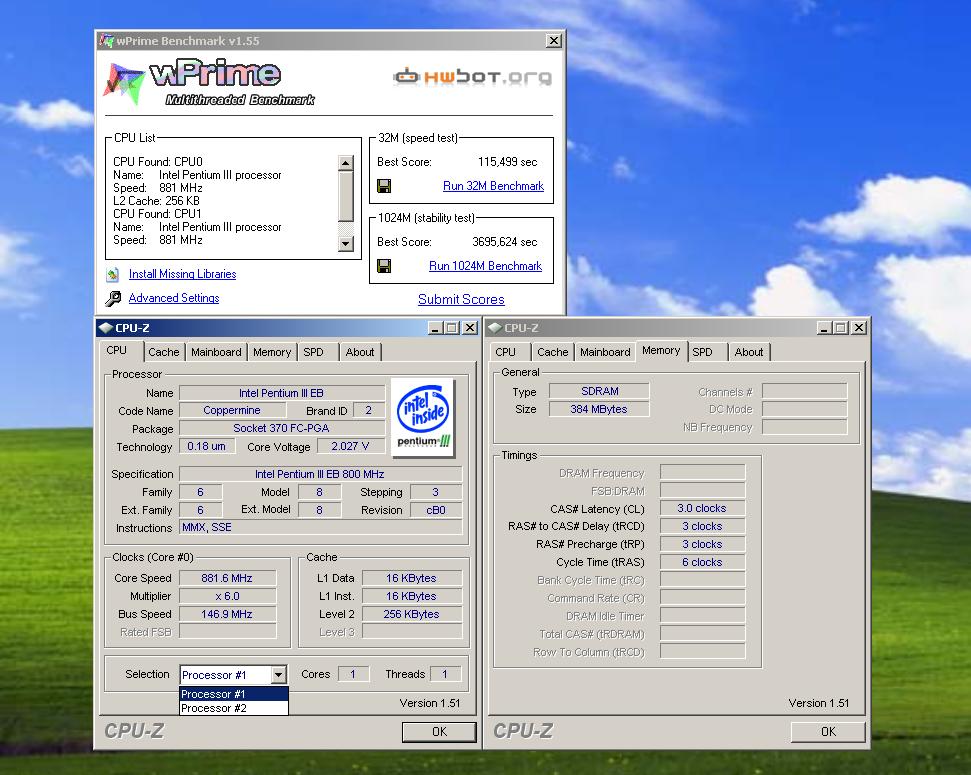Image resolution: width=971 pixels, height=775 pixels.
Task: Click the Revision cB0 value
Action: [x=436, y=510]
